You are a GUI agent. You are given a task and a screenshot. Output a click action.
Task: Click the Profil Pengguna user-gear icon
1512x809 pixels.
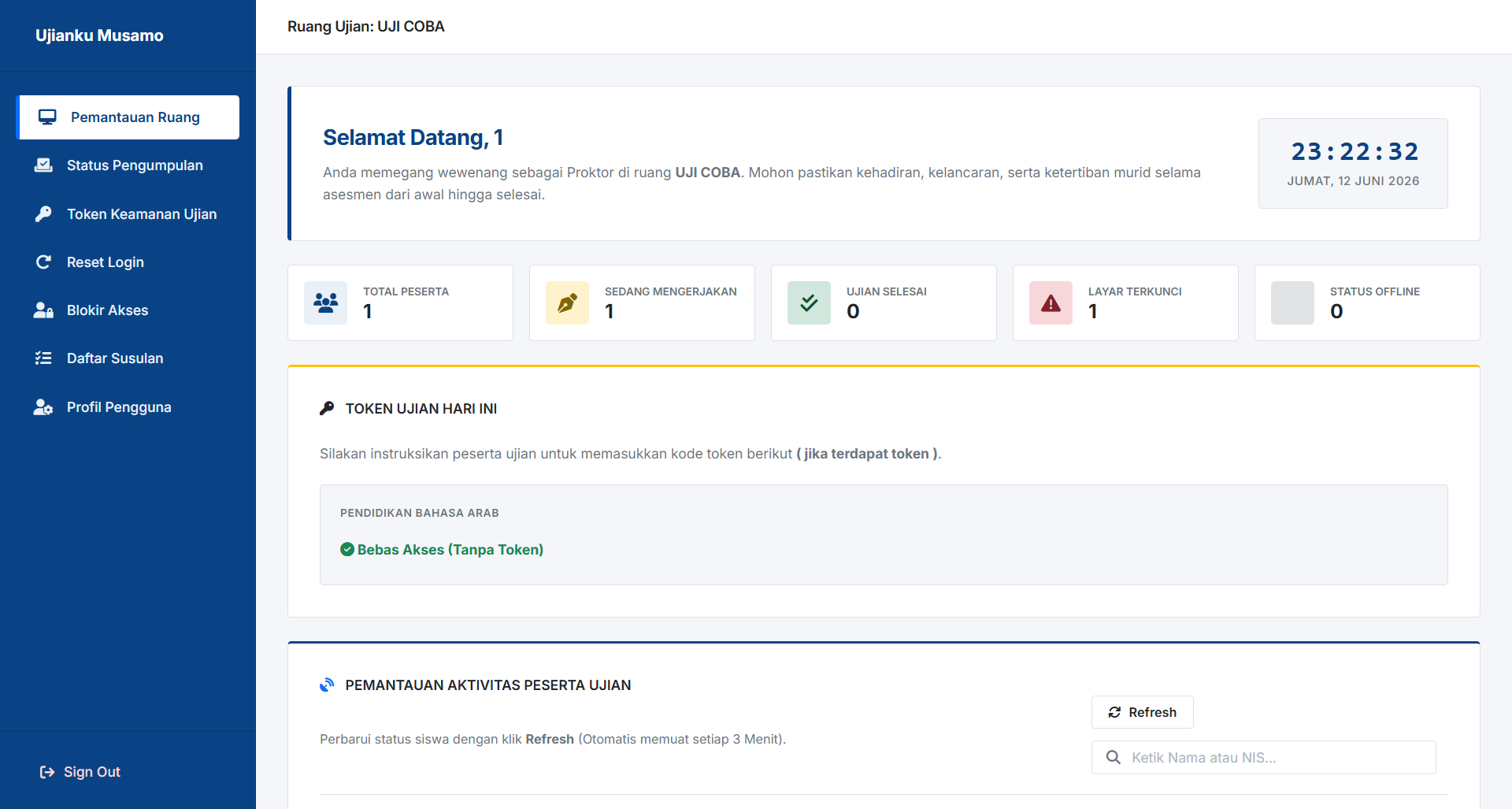43,407
